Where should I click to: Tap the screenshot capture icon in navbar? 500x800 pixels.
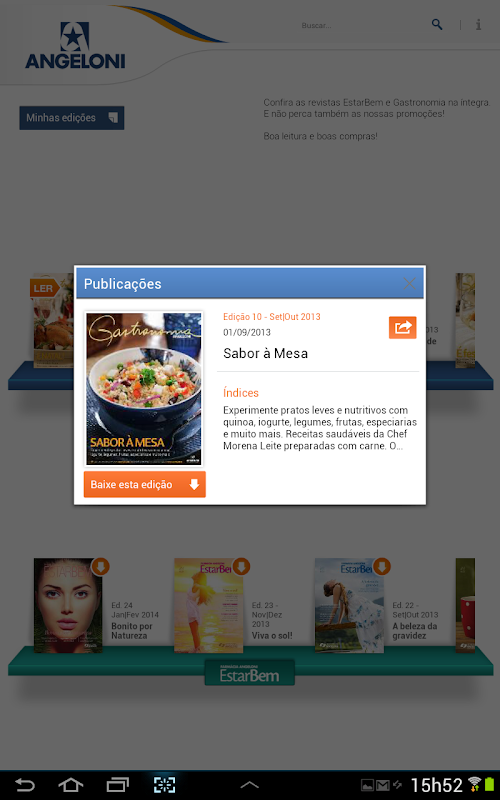164,785
